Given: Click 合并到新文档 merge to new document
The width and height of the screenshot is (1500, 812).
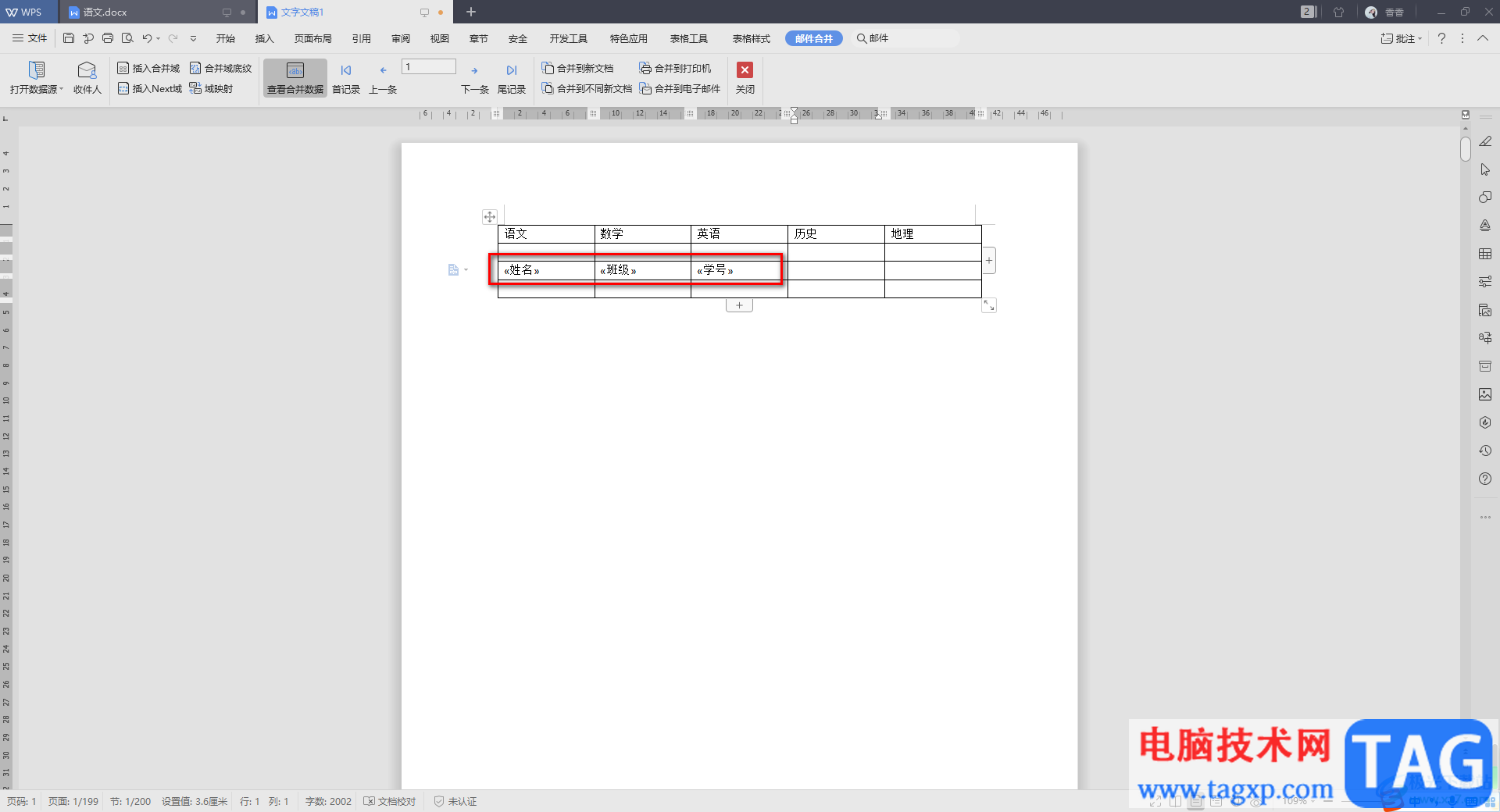Looking at the screenshot, I should point(577,68).
